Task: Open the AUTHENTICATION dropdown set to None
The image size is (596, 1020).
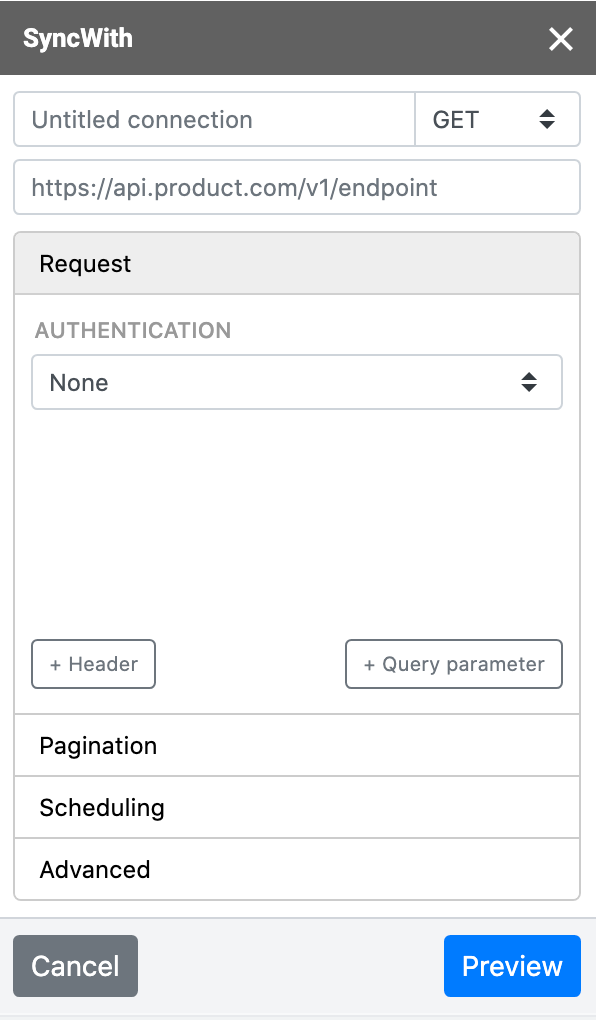Action: (297, 382)
